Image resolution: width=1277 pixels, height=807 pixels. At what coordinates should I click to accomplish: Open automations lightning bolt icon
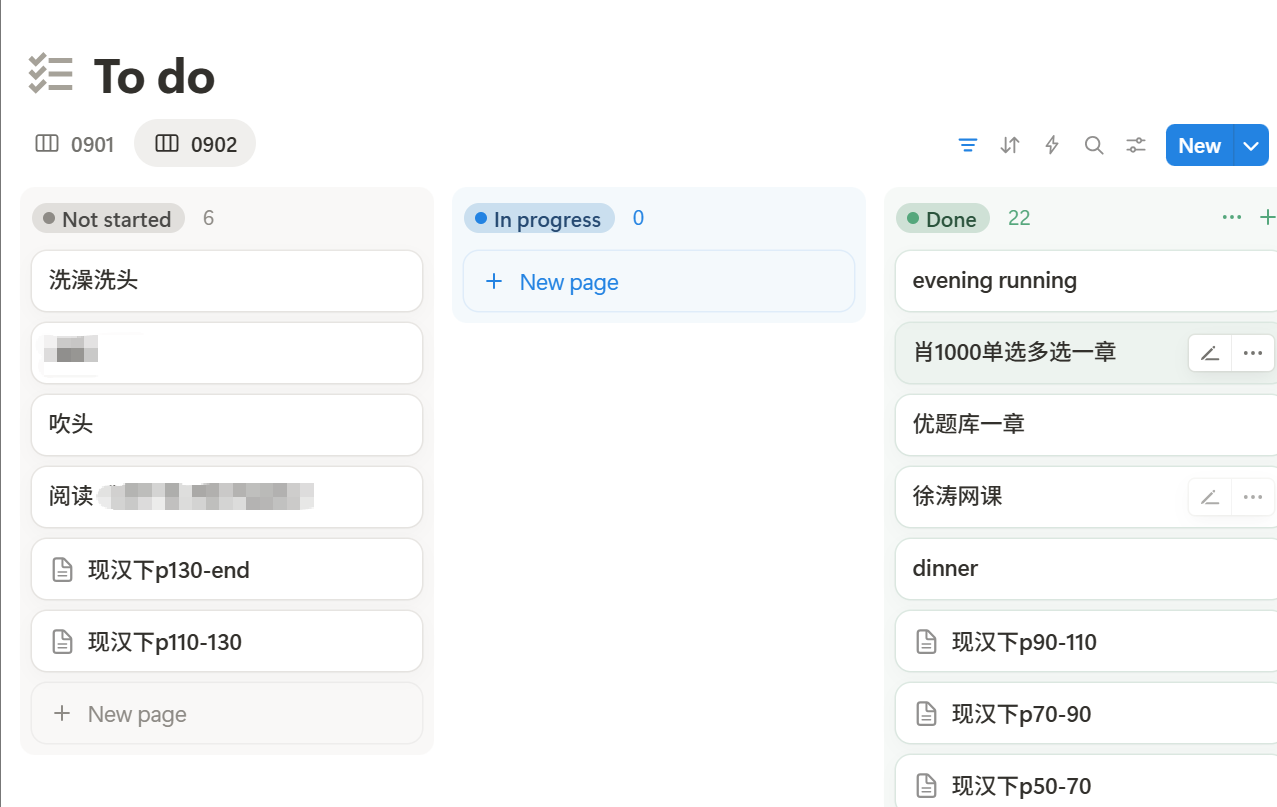(1052, 145)
